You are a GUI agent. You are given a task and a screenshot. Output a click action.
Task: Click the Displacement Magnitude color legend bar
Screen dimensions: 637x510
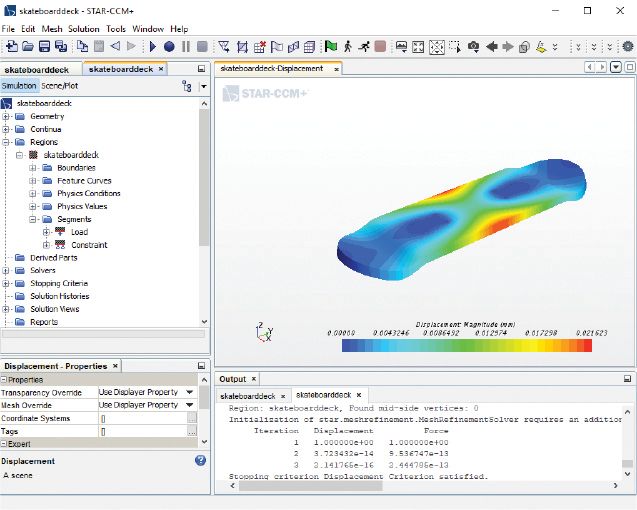pos(467,345)
